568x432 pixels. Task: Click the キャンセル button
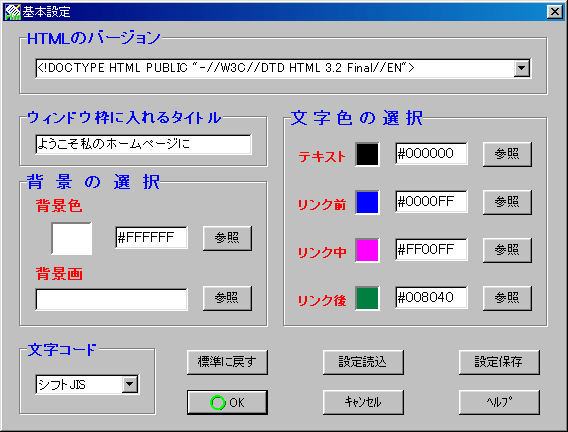click(x=363, y=402)
